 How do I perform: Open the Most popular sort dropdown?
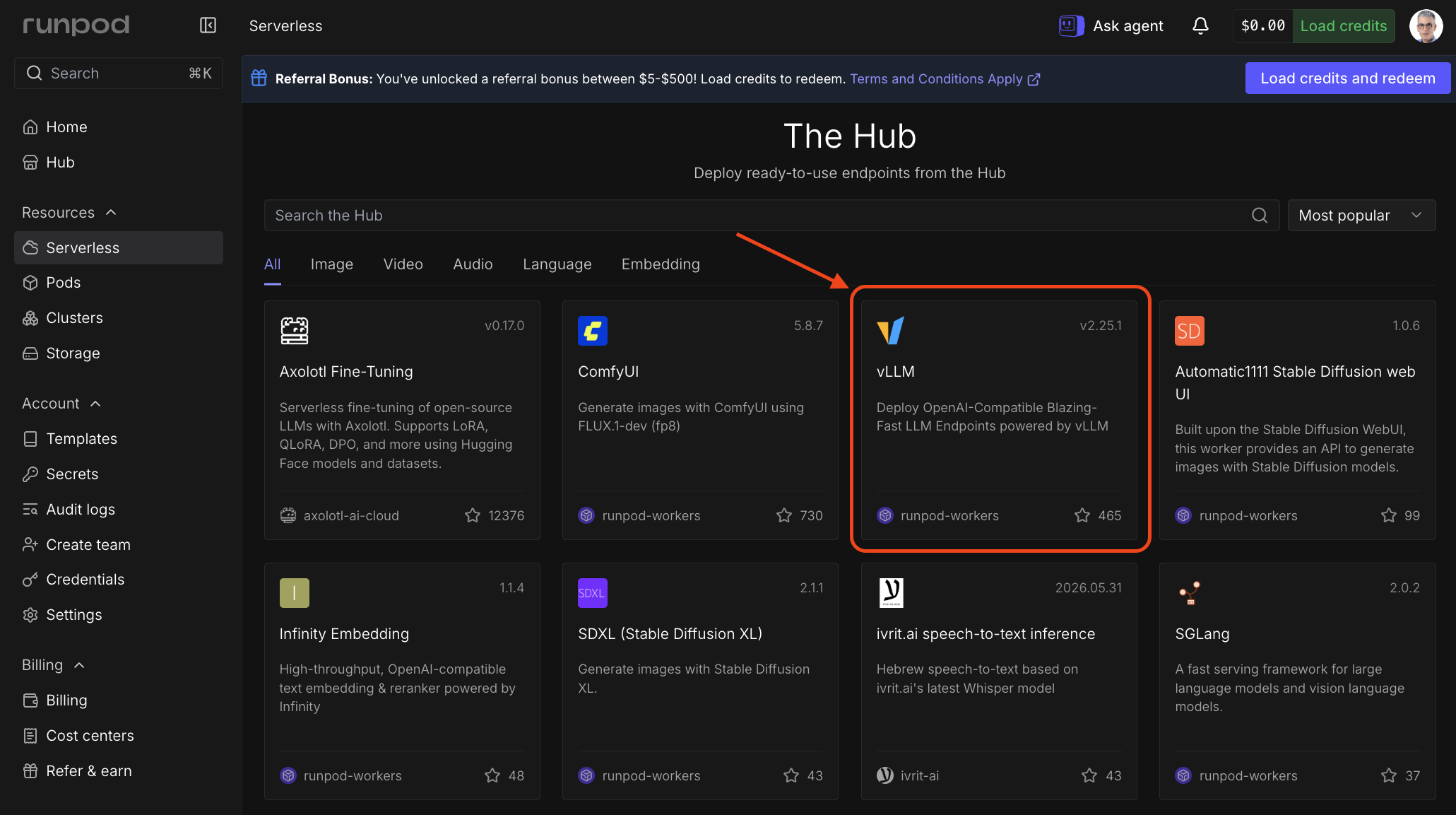click(x=1361, y=215)
